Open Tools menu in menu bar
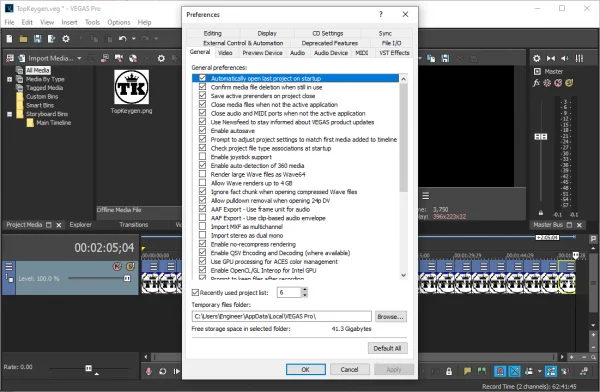 (x=92, y=22)
